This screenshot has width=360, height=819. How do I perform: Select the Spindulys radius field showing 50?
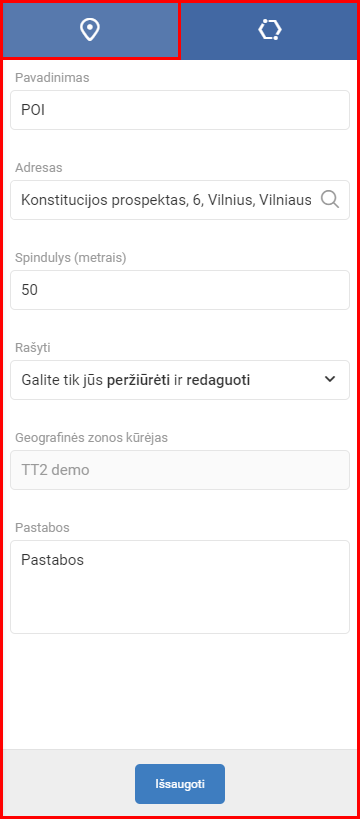[180, 290]
